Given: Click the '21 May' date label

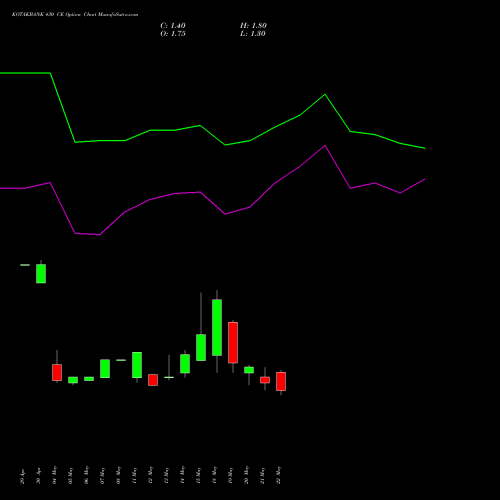Looking at the screenshot, I should (262, 475).
